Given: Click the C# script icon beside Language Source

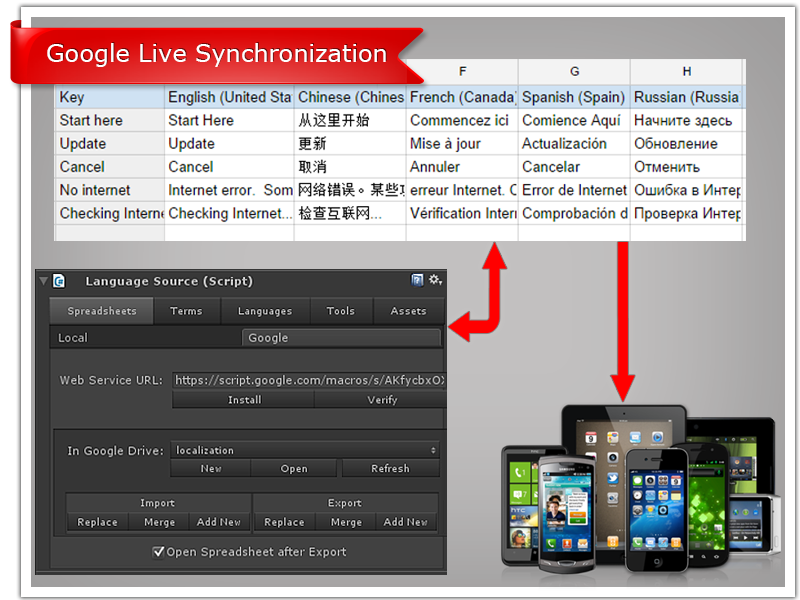Looking at the screenshot, I should [59, 282].
